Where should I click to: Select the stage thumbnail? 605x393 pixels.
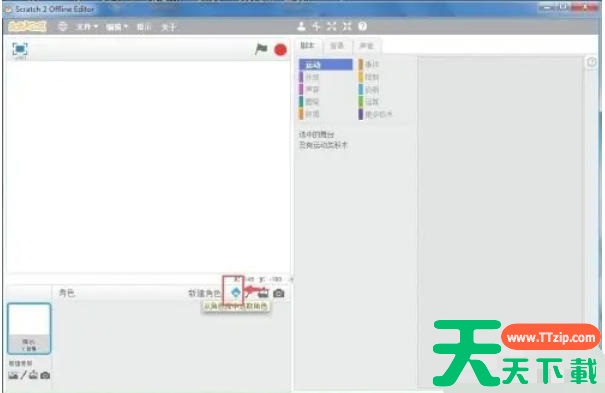(29, 329)
